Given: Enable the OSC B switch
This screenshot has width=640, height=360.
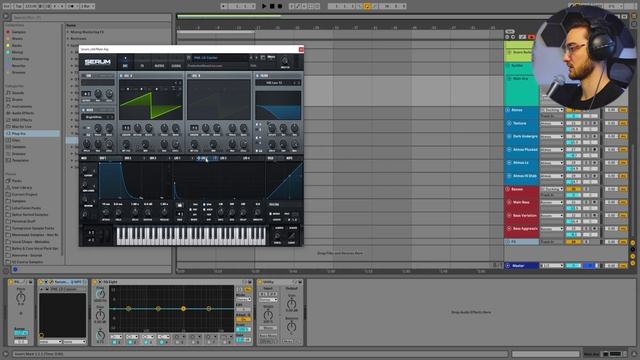Looking at the screenshot, I should pyautogui.click(x=189, y=76).
